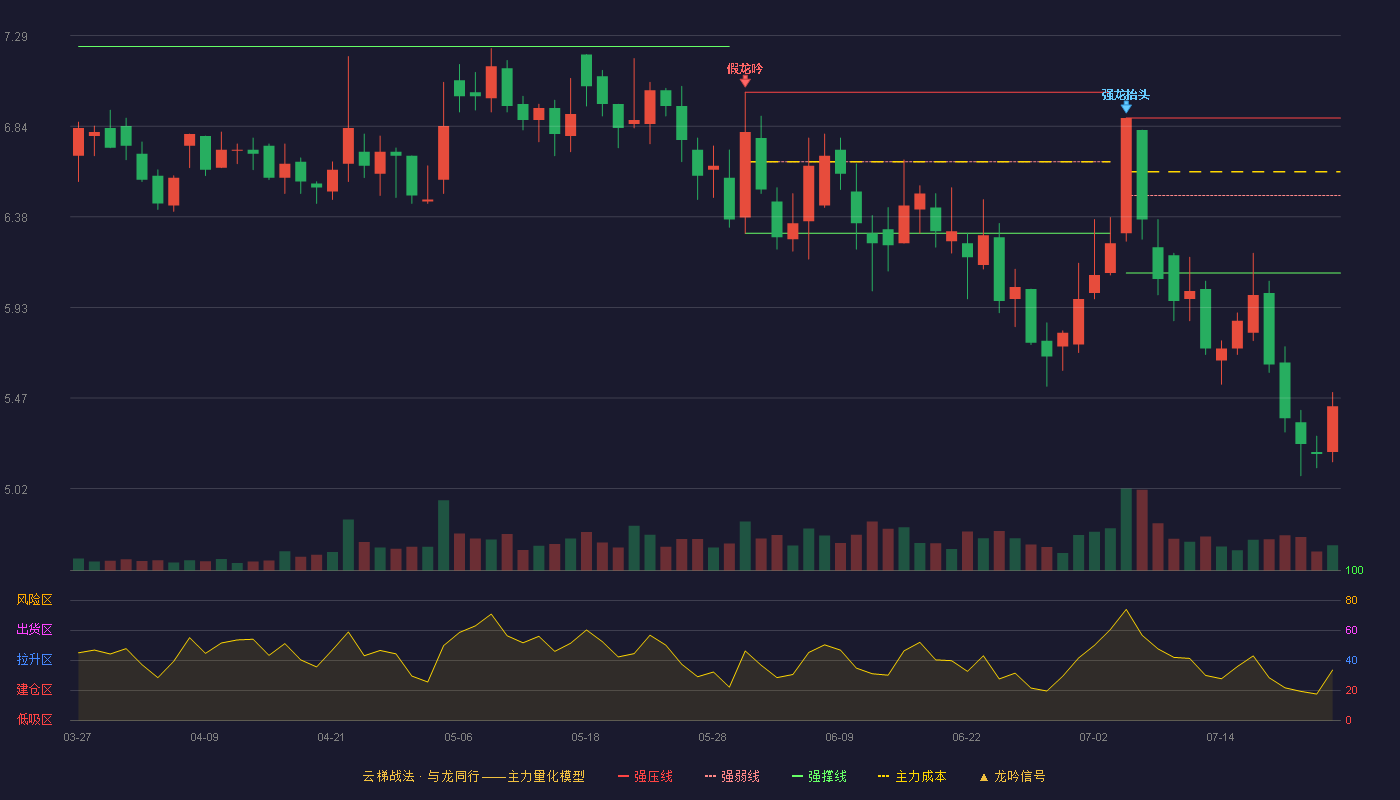Click the magenta 60 indicator axis value
The image size is (1400, 800).
pos(1351,631)
